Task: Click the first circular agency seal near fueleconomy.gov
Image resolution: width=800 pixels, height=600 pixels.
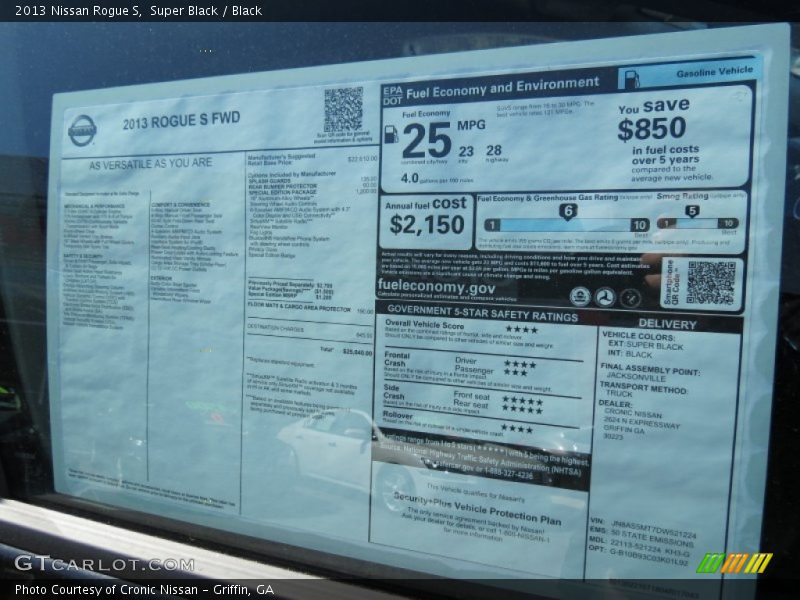Action: [580, 296]
